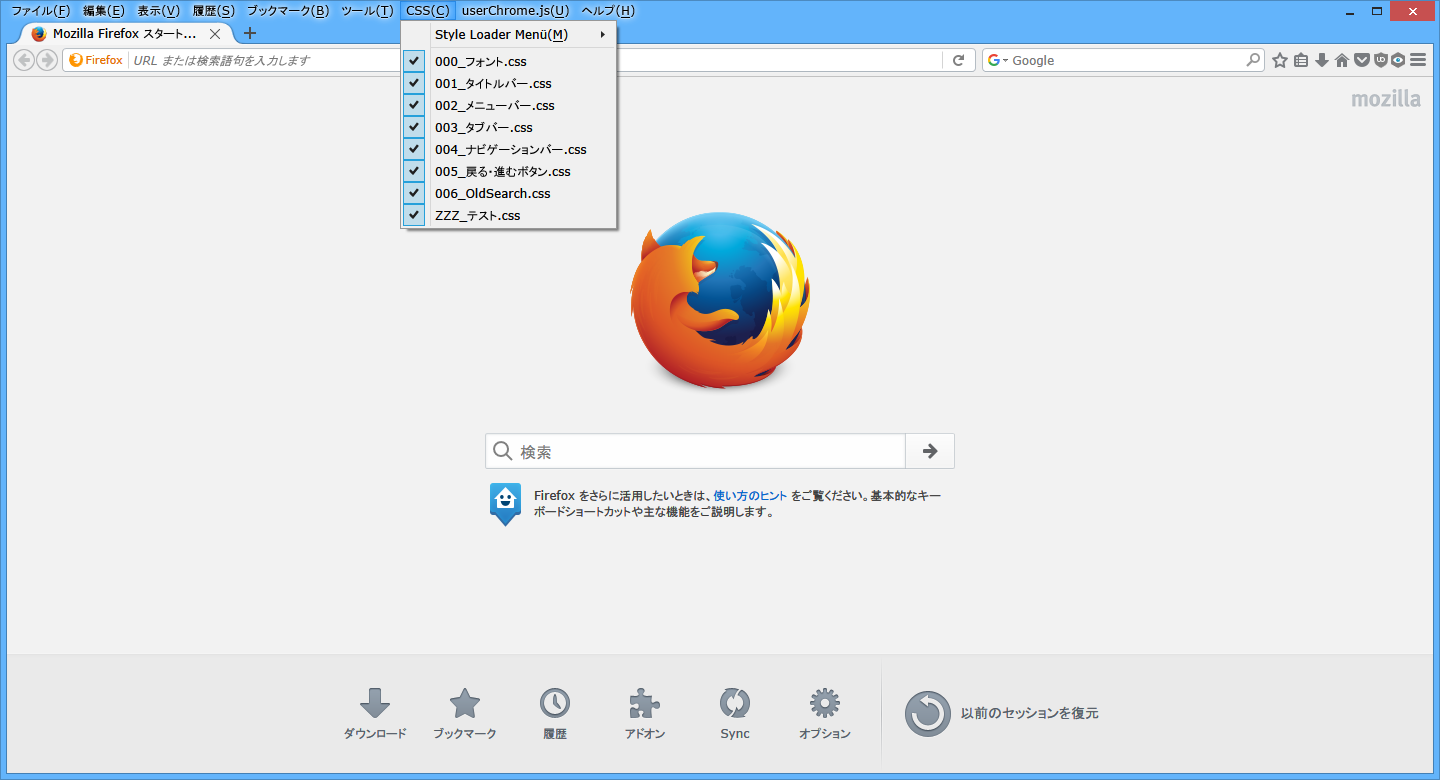Open the uBlock shield icon
This screenshot has width=1440, height=780.
coord(1381,60)
